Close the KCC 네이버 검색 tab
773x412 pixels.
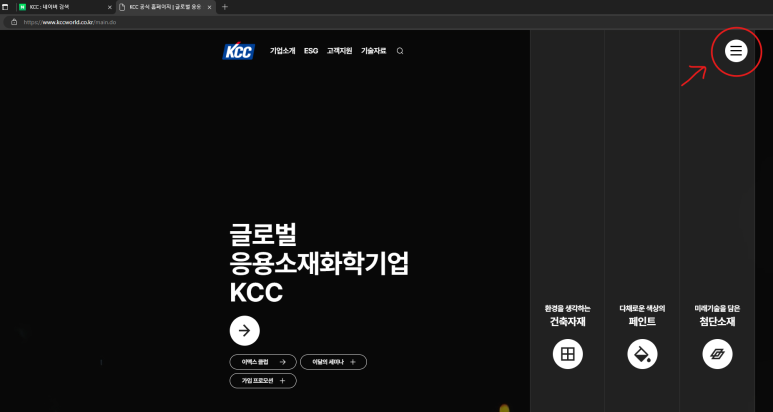109,7
